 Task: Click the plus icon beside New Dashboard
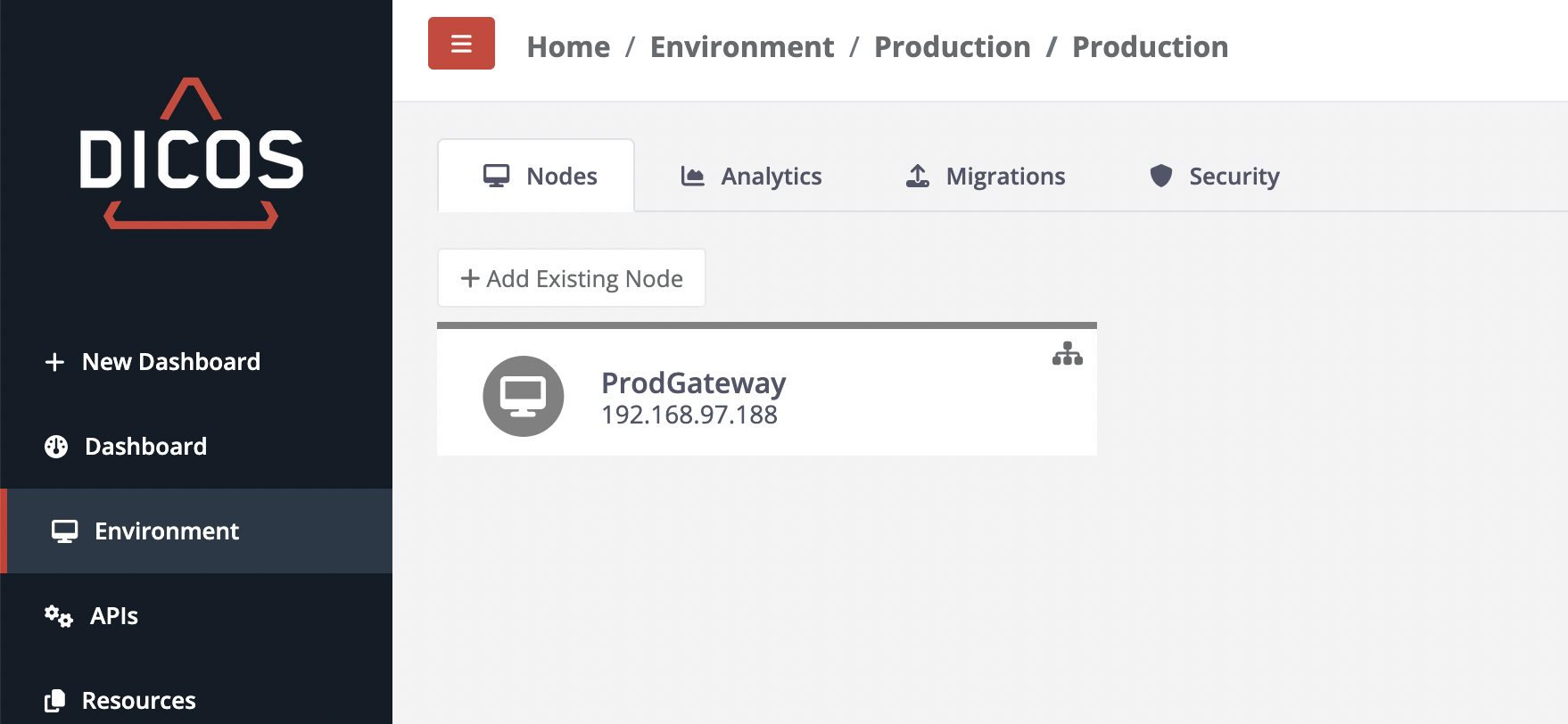click(54, 362)
